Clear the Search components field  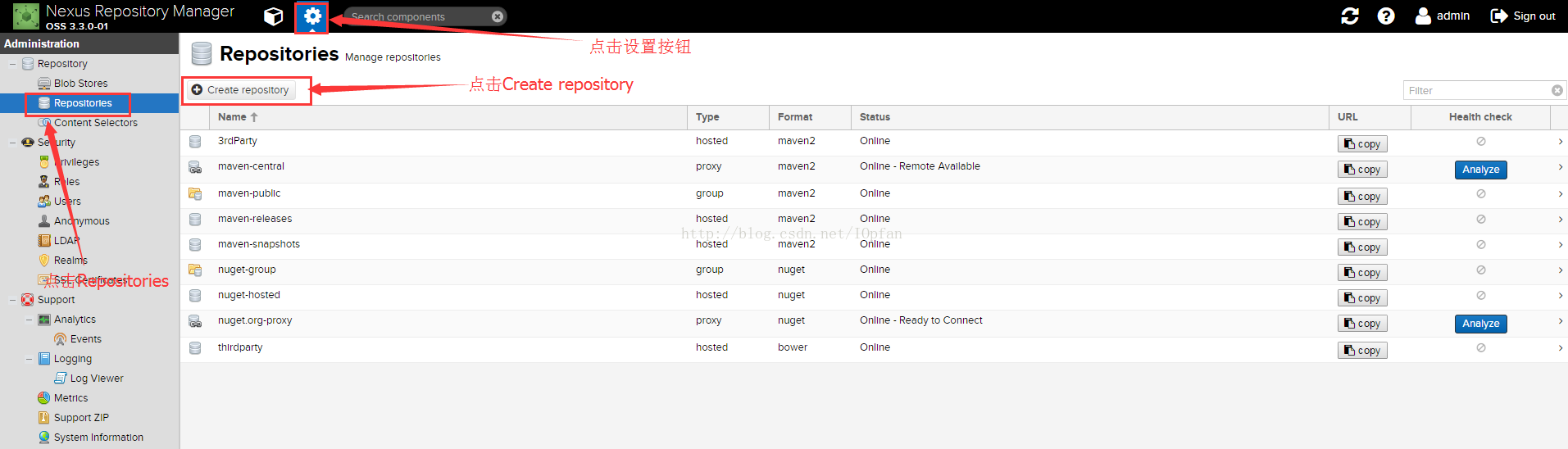point(498,16)
